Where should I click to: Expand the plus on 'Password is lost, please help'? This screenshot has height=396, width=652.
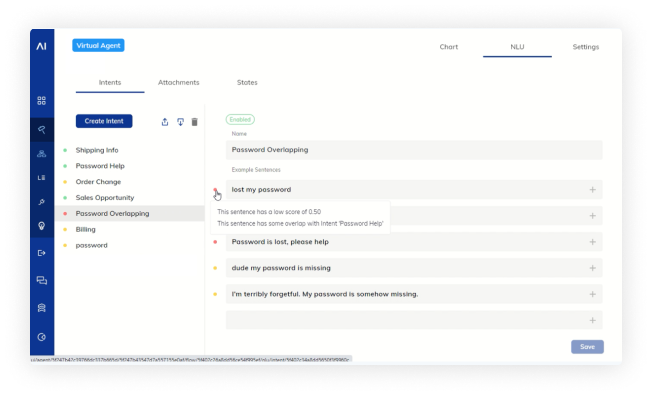[x=593, y=242]
